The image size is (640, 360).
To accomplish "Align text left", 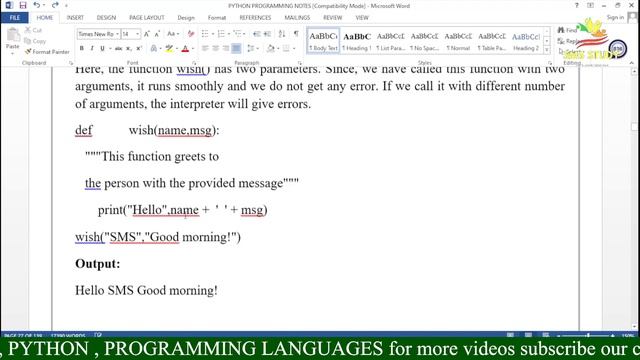I will 205,49.
